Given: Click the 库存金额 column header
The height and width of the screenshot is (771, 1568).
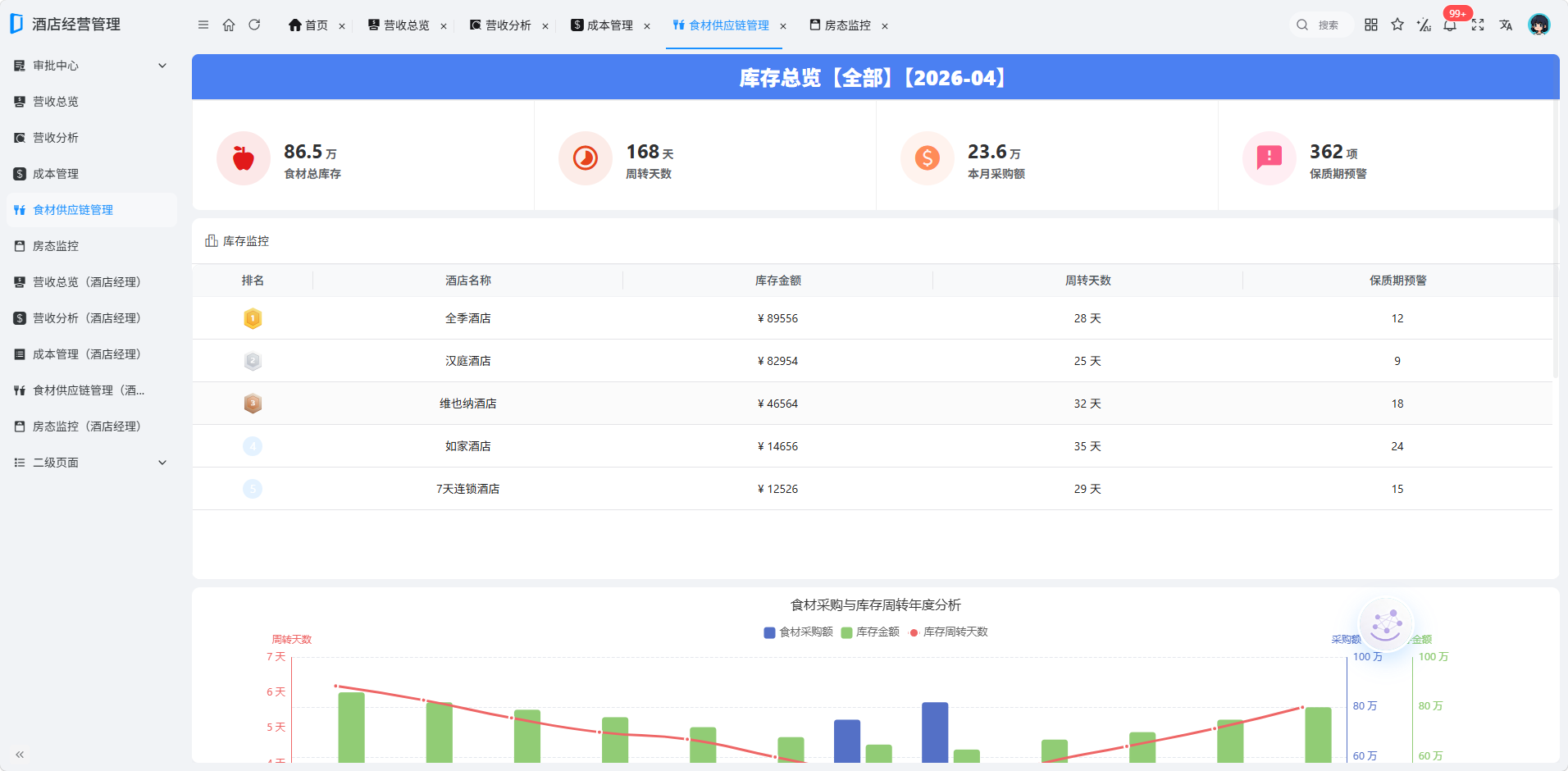Looking at the screenshot, I should tap(778, 281).
